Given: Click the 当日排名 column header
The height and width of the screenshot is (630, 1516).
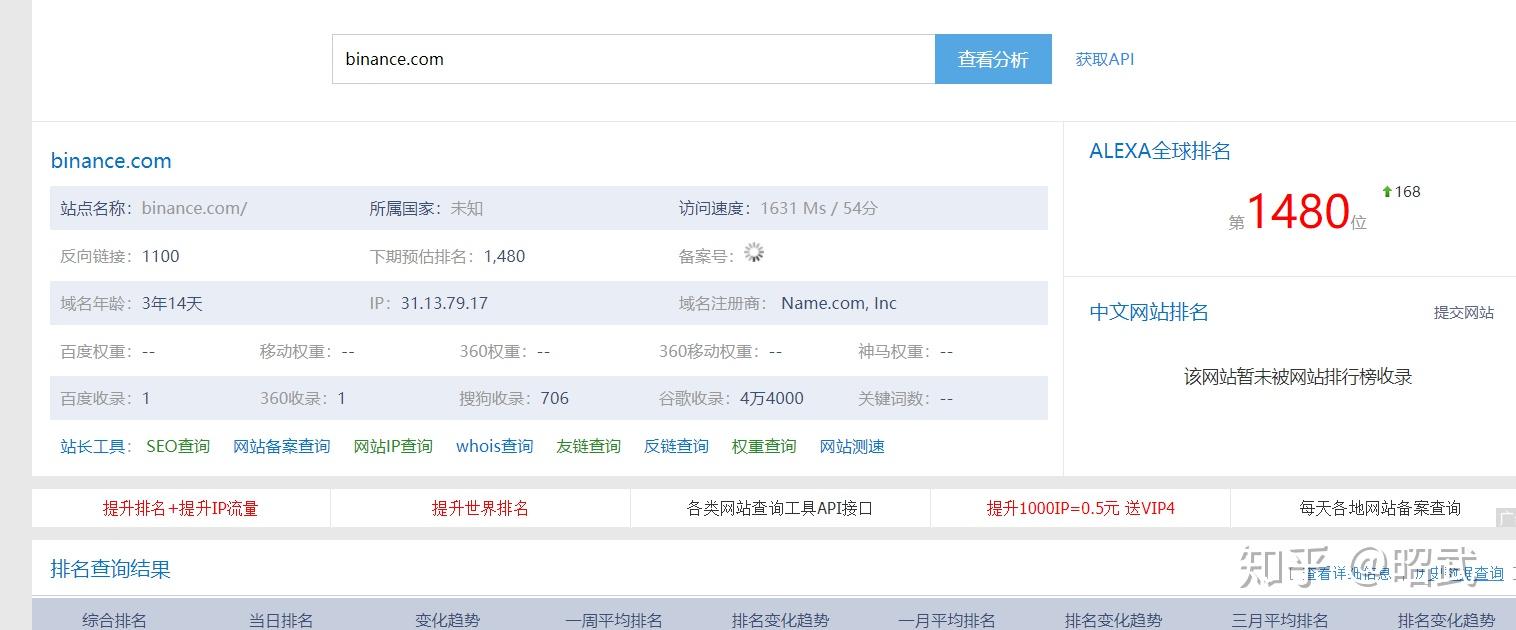Looking at the screenshot, I should click(x=281, y=620).
